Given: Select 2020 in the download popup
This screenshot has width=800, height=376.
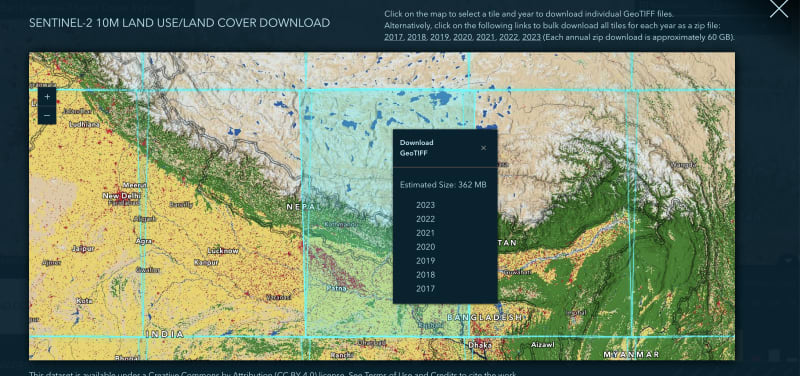Looking at the screenshot, I should pos(426,247).
